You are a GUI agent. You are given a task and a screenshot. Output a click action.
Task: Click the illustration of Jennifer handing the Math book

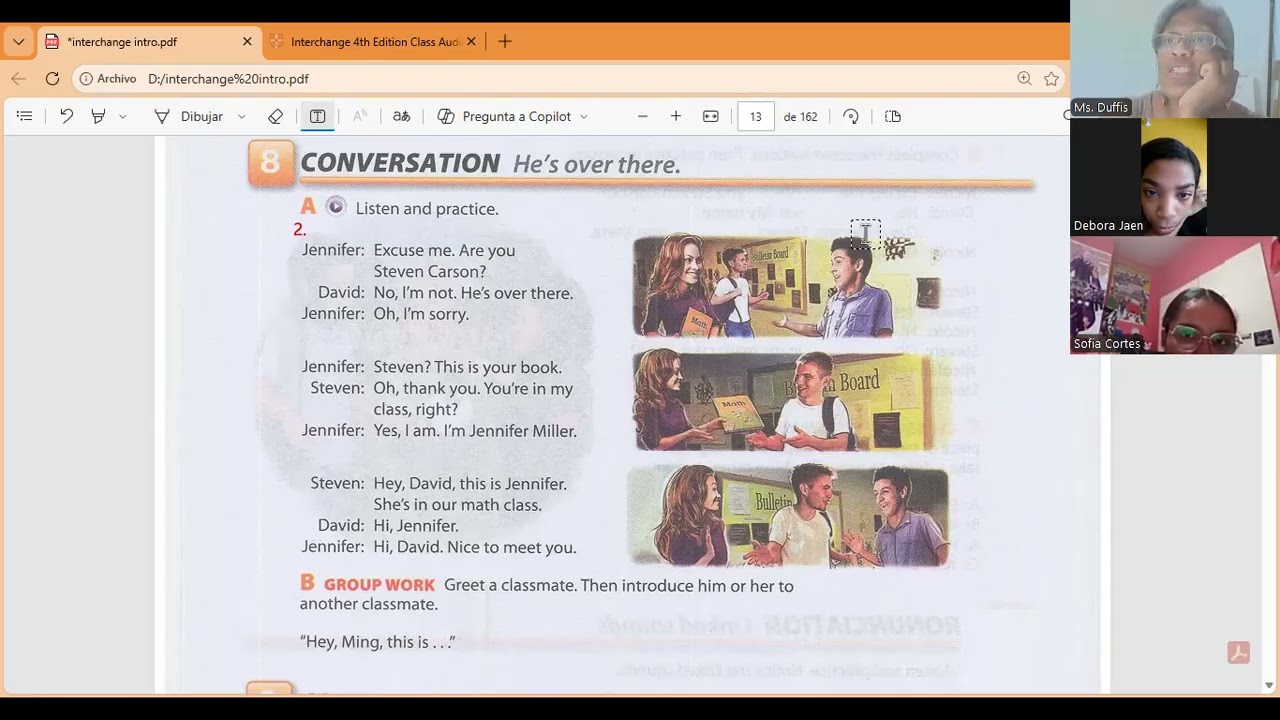(x=790, y=400)
